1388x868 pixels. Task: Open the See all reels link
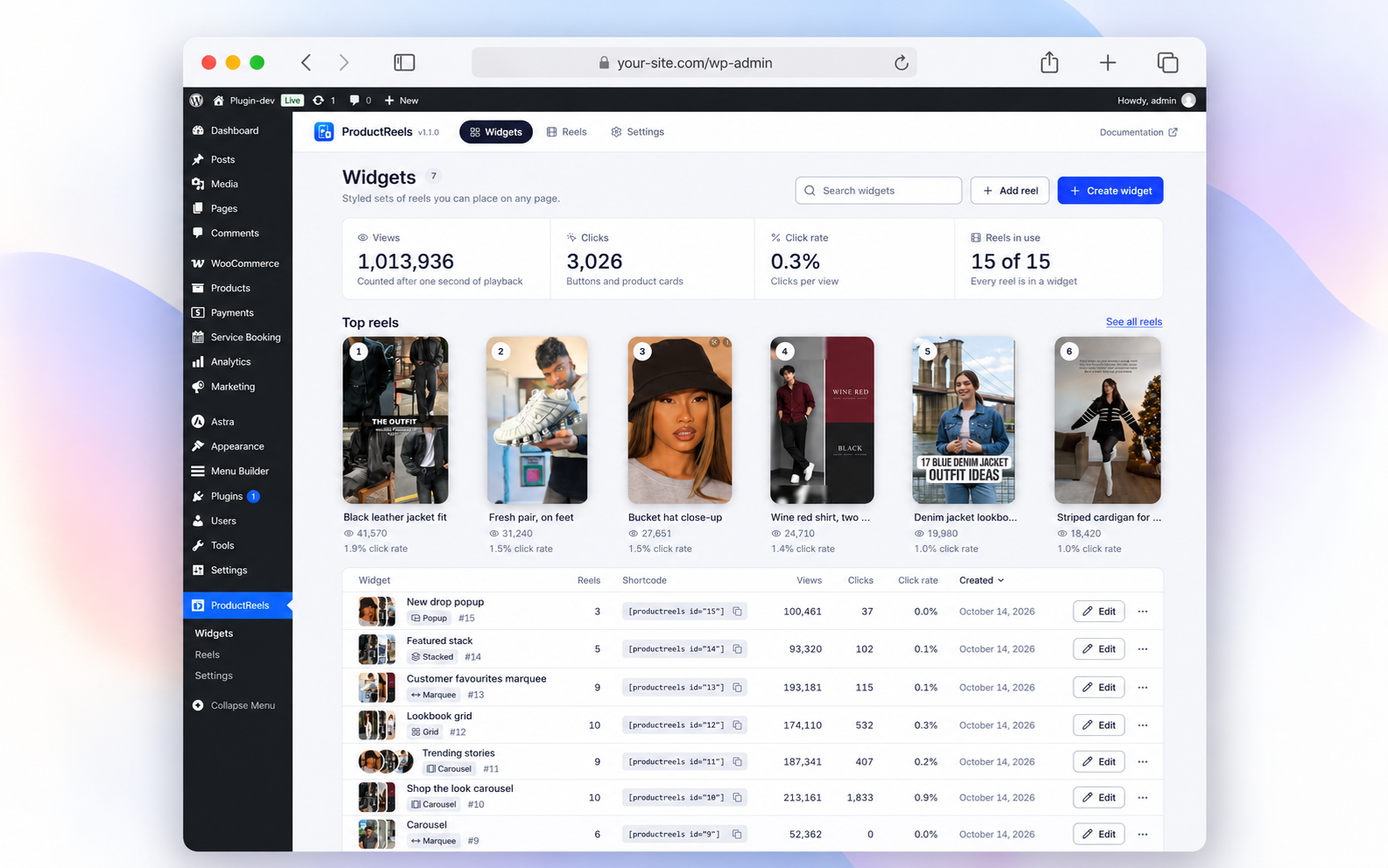[1134, 322]
